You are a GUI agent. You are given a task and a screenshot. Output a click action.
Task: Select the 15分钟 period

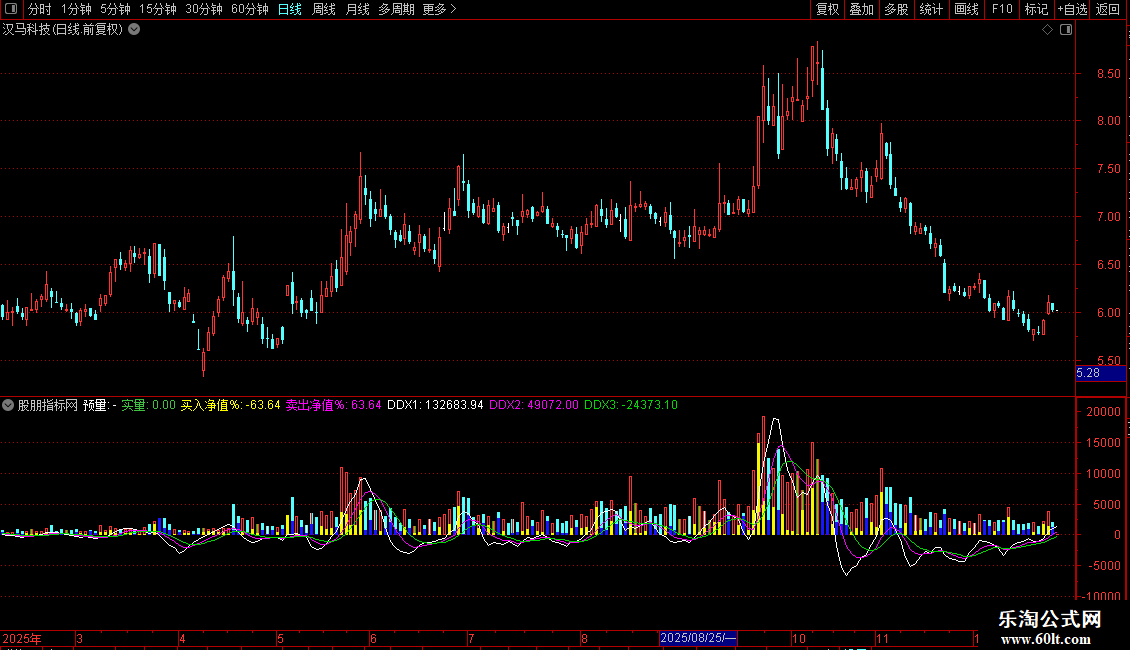158,9
